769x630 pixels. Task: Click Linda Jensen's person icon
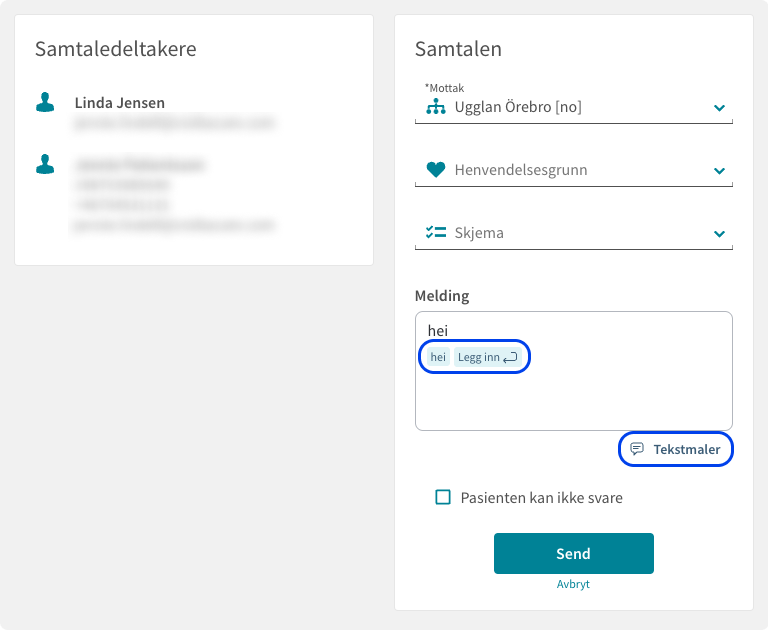(45, 102)
